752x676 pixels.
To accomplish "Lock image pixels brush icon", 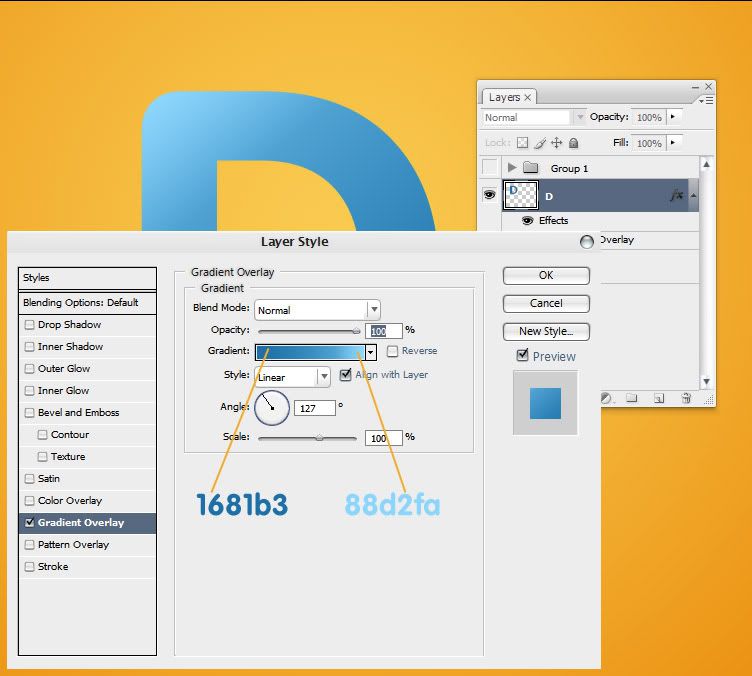I will 540,143.
